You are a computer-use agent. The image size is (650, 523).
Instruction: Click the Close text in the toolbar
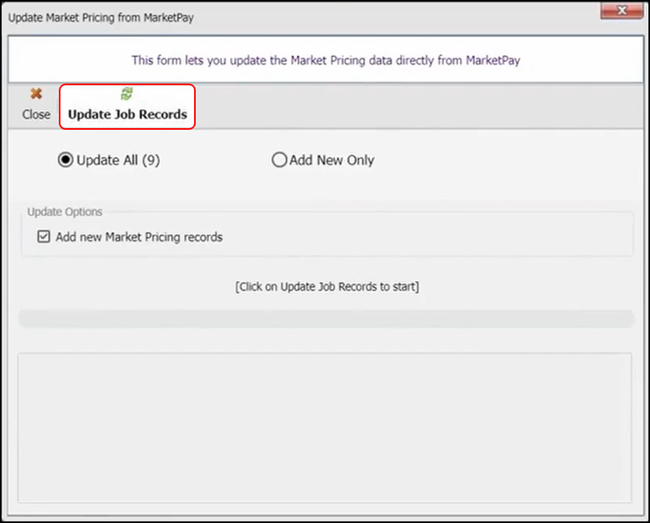(36, 114)
